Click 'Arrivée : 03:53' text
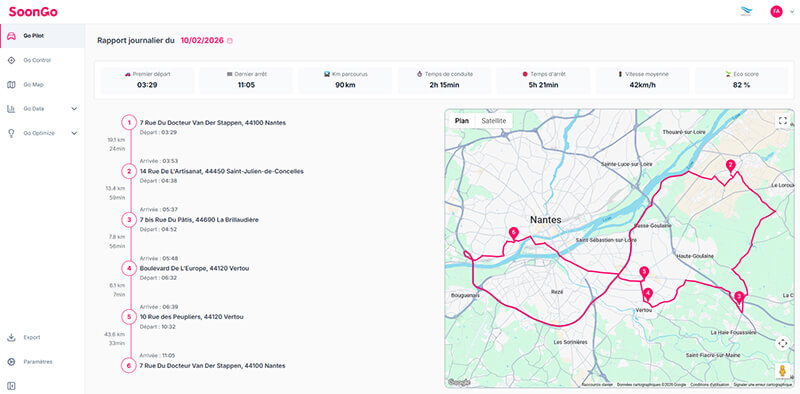Image resolution: width=800 pixels, height=394 pixels. click(159, 161)
